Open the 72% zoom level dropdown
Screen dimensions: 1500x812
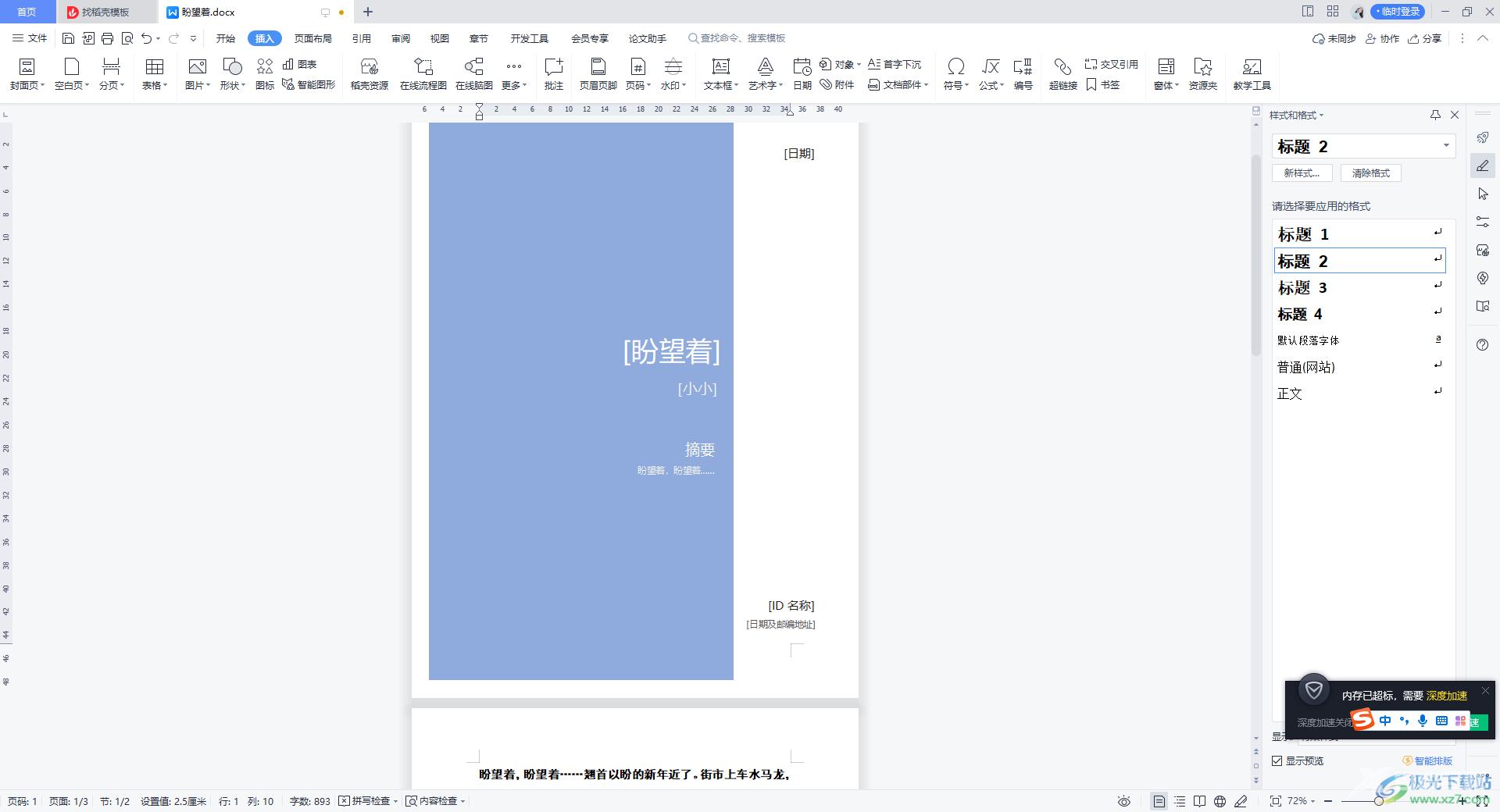pyautogui.click(x=1302, y=801)
